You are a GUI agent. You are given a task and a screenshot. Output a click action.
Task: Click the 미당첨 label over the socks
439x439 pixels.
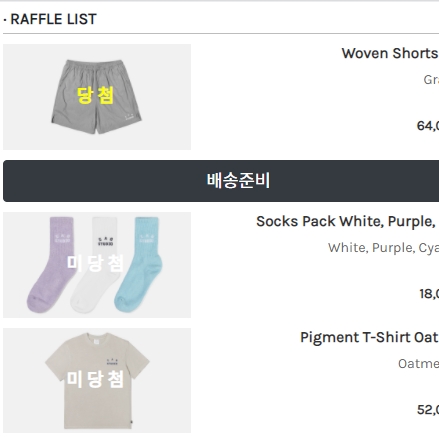(95, 263)
